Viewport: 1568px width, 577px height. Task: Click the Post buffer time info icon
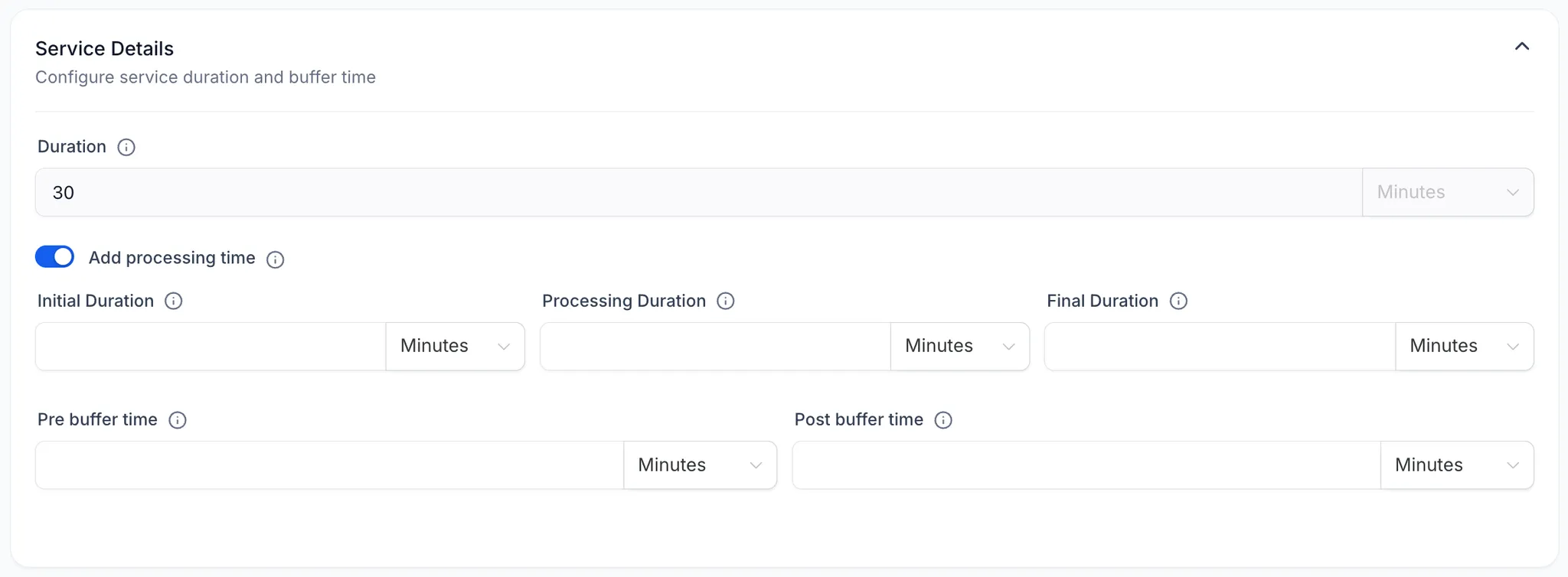tap(943, 420)
